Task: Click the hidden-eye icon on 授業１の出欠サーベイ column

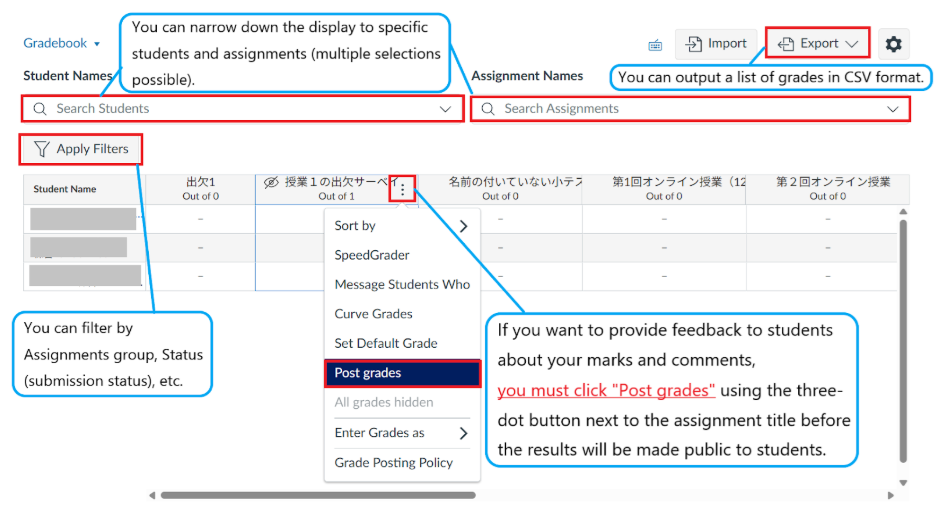Action: [x=270, y=182]
